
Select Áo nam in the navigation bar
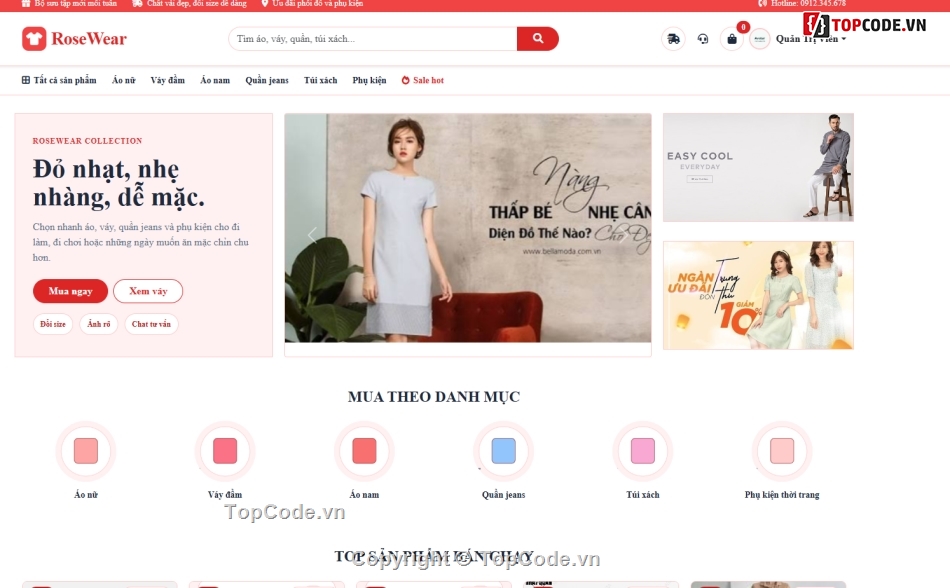click(215, 80)
